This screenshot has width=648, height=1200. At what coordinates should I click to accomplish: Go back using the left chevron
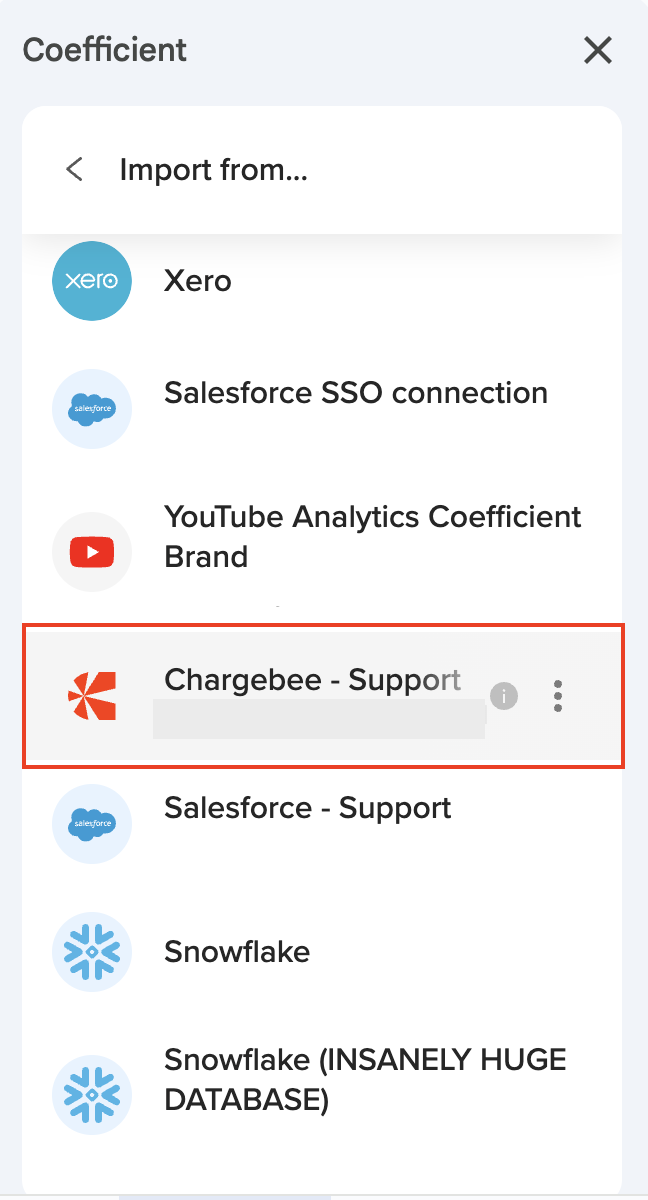pos(74,169)
